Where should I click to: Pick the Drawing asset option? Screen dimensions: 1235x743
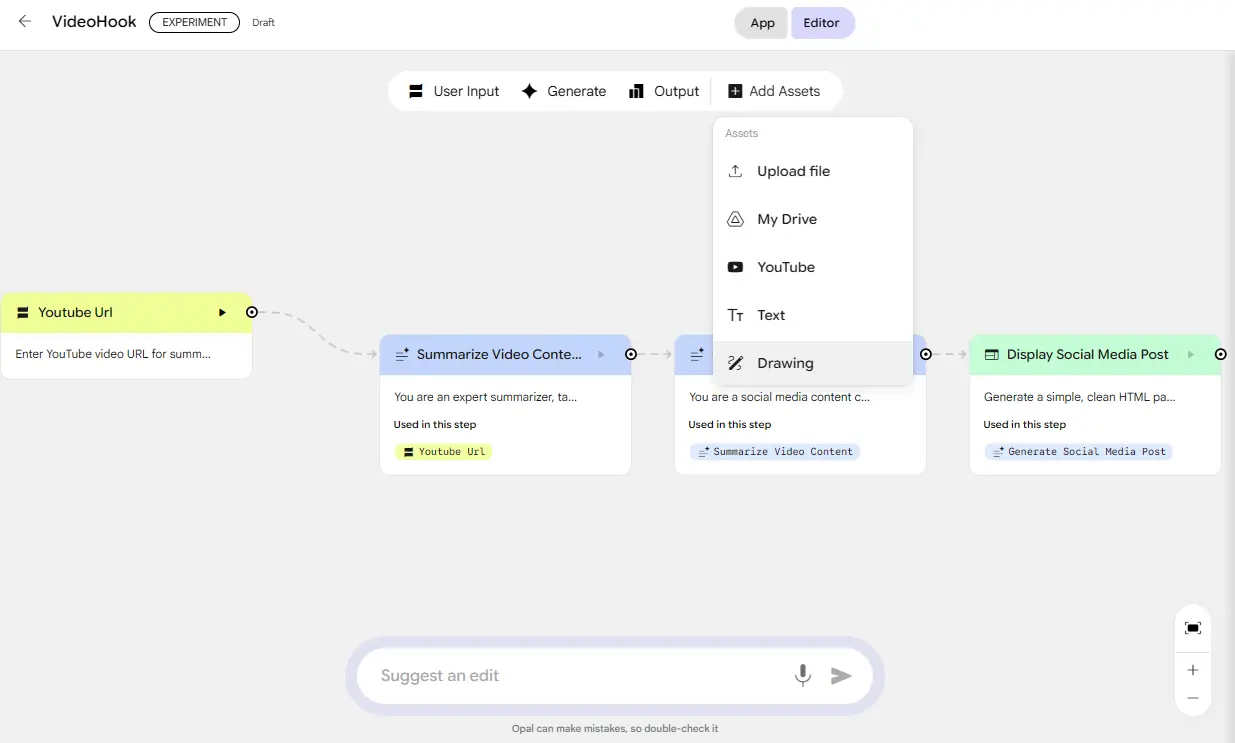785,363
